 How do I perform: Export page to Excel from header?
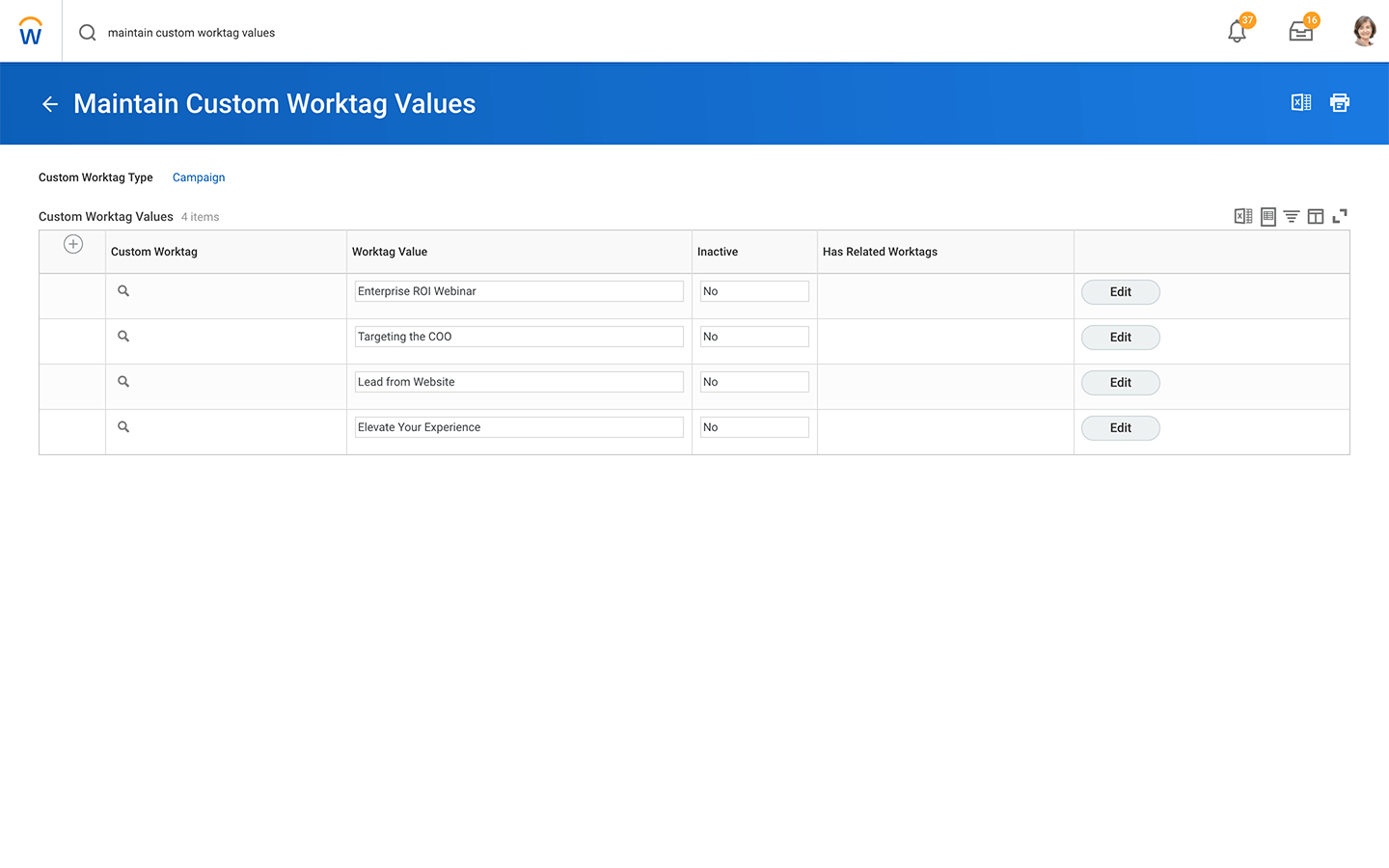point(1300,102)
